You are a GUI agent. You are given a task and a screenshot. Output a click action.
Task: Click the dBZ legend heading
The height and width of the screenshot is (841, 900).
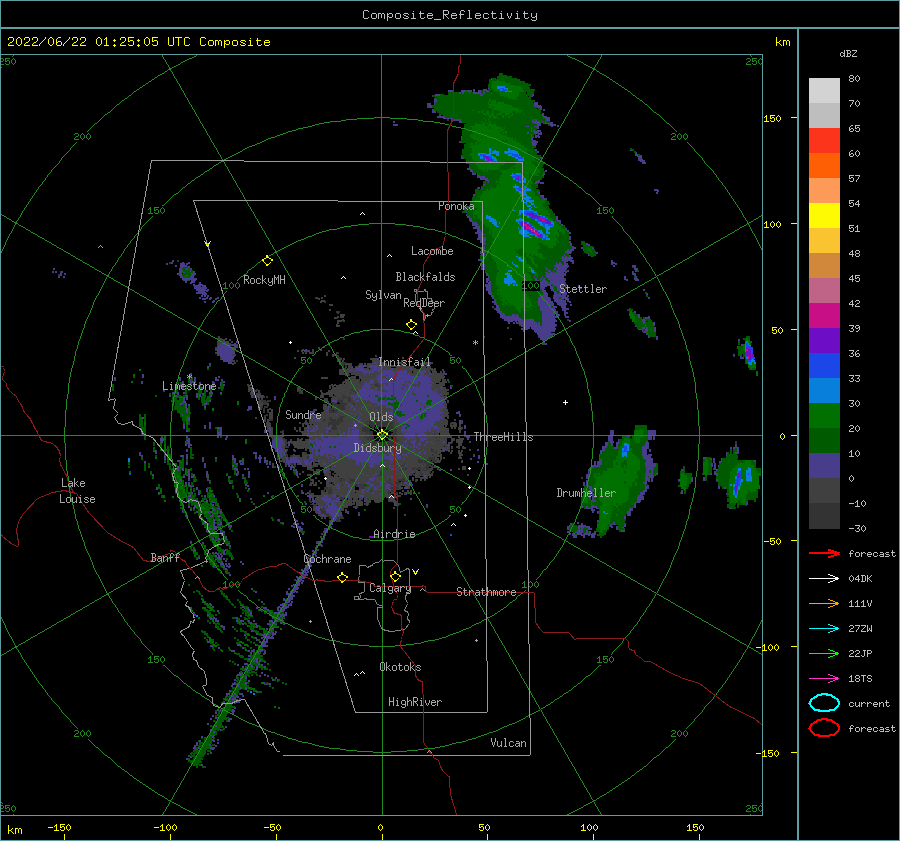point(848,53)
